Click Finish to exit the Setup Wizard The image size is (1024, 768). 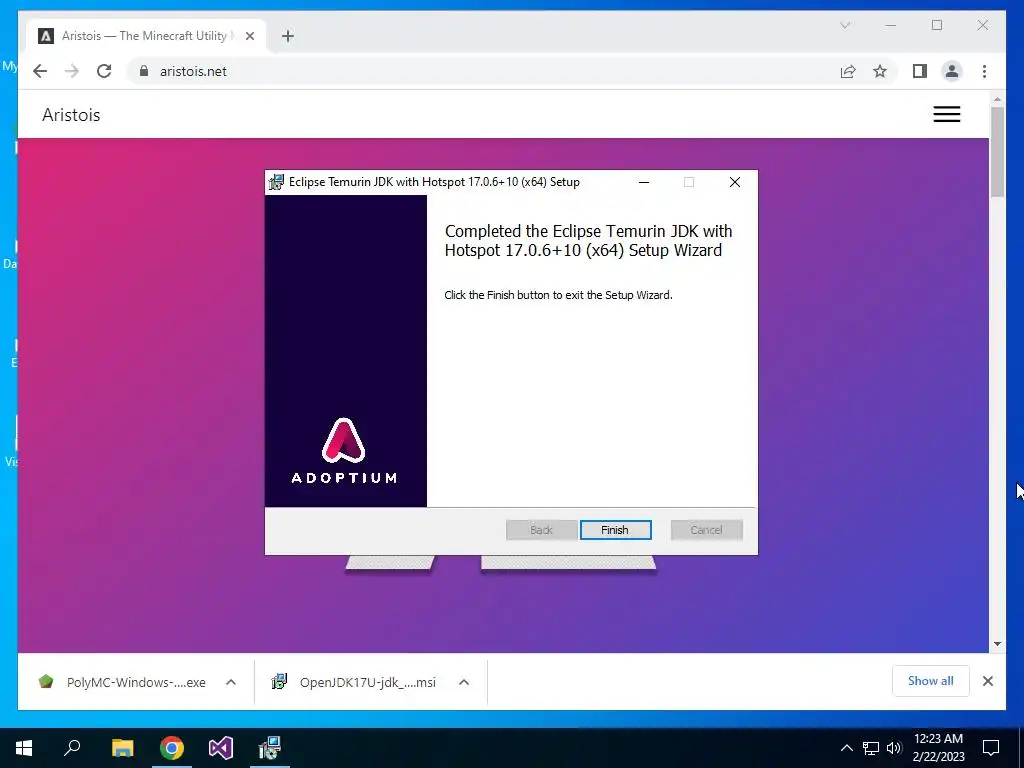point(615,530)
